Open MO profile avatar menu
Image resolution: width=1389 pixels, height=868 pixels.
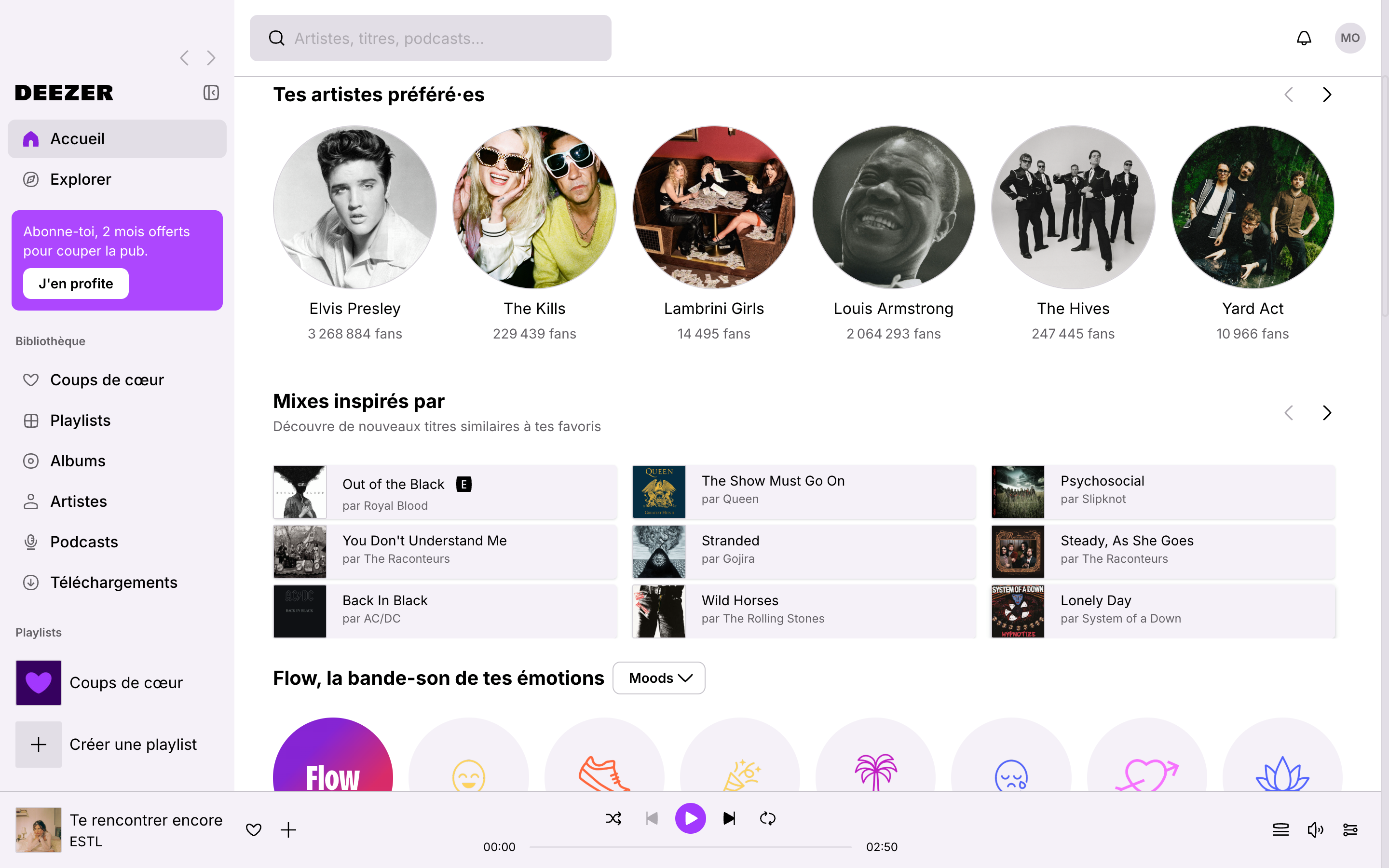click(x=1350, y=38)
